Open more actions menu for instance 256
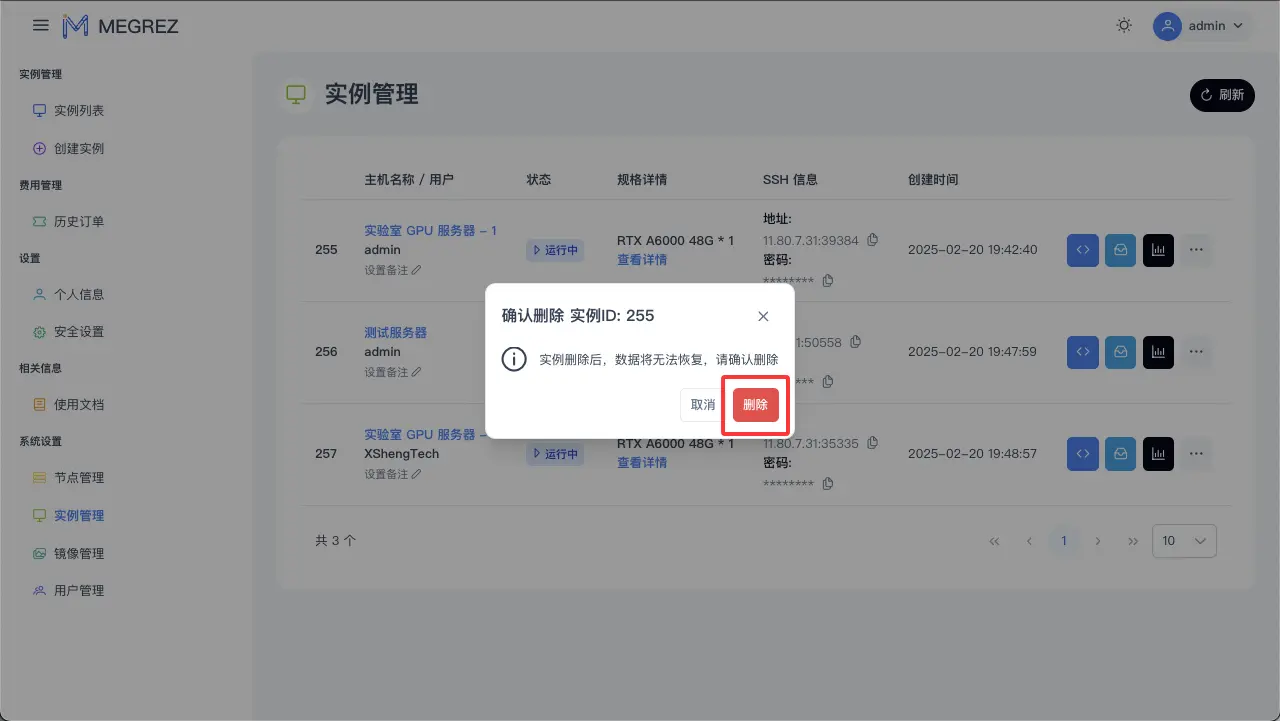 [x=1196, y=352]
